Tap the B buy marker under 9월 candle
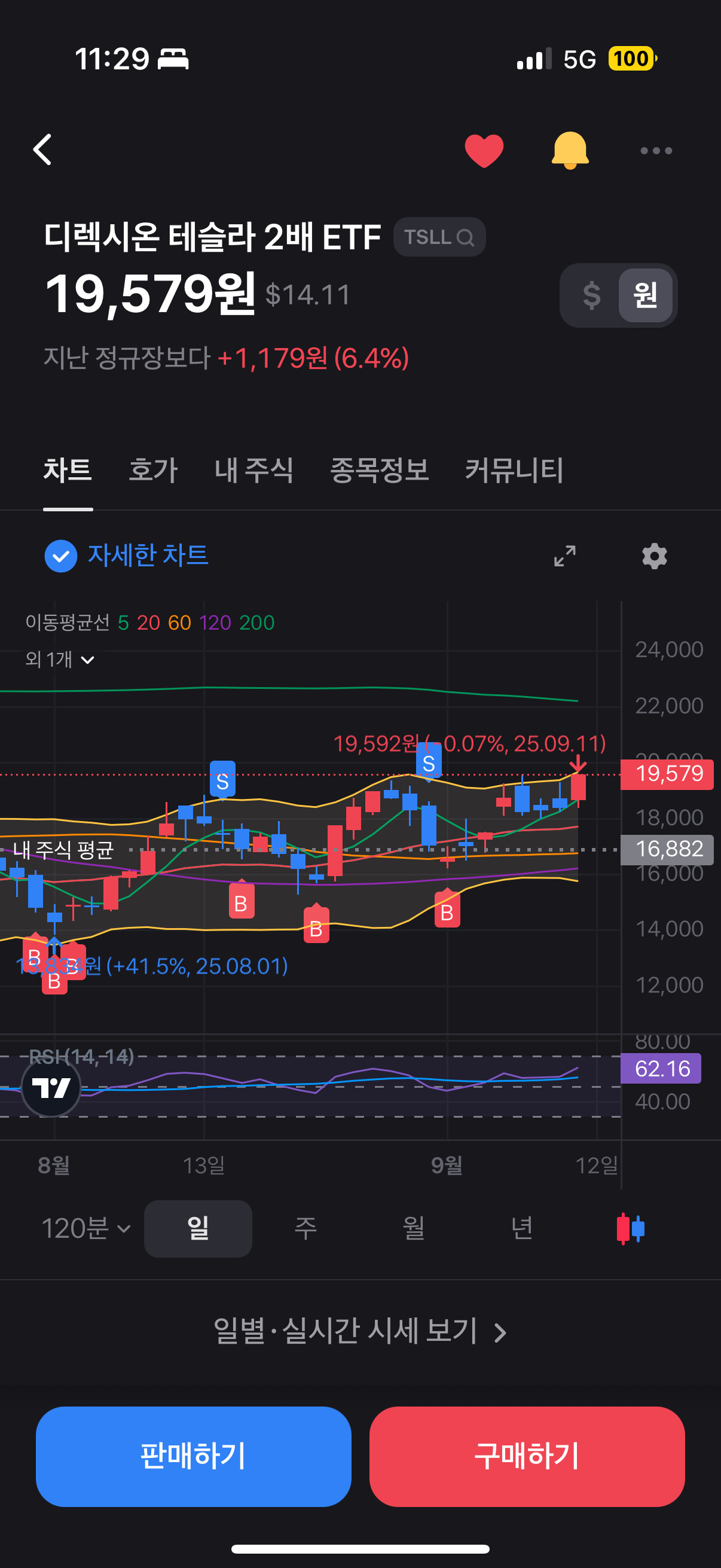 pyautogui.click(x=447, y=910)
